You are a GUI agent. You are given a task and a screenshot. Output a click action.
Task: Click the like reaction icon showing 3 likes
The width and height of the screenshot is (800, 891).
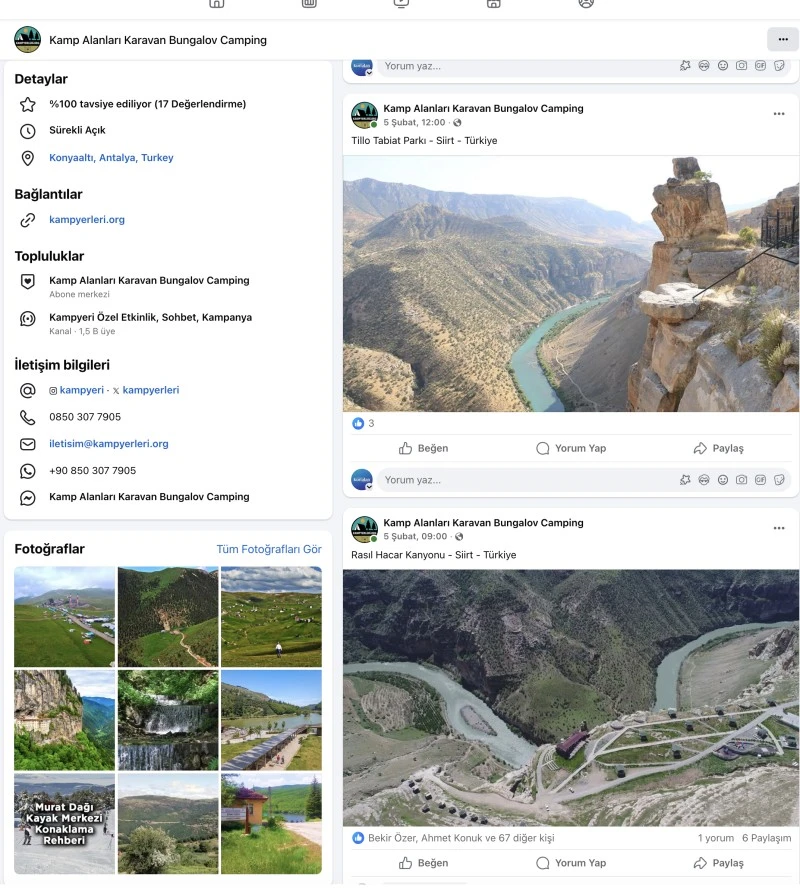358,423
